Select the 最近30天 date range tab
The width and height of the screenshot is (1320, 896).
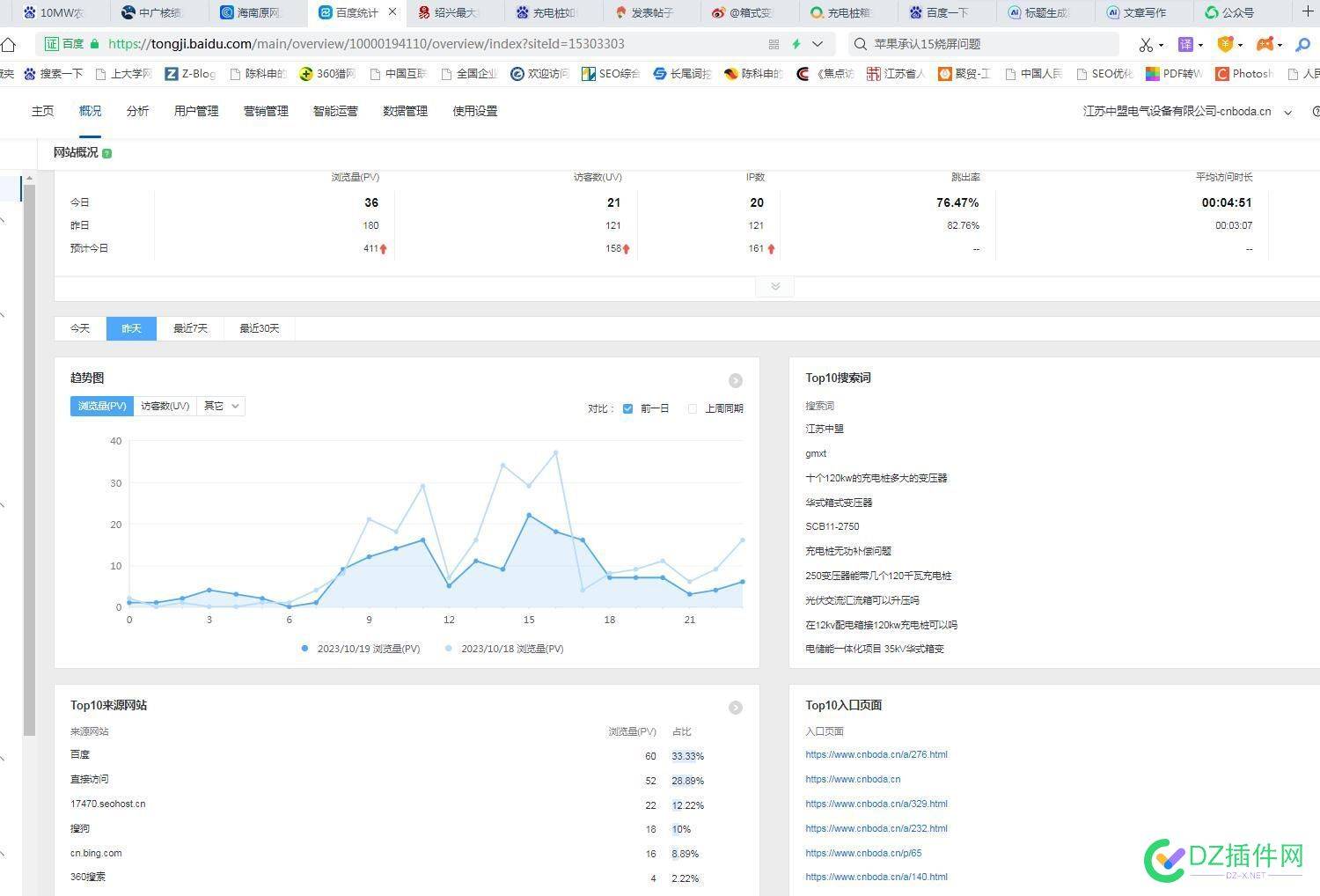click(x=259, y=328)
